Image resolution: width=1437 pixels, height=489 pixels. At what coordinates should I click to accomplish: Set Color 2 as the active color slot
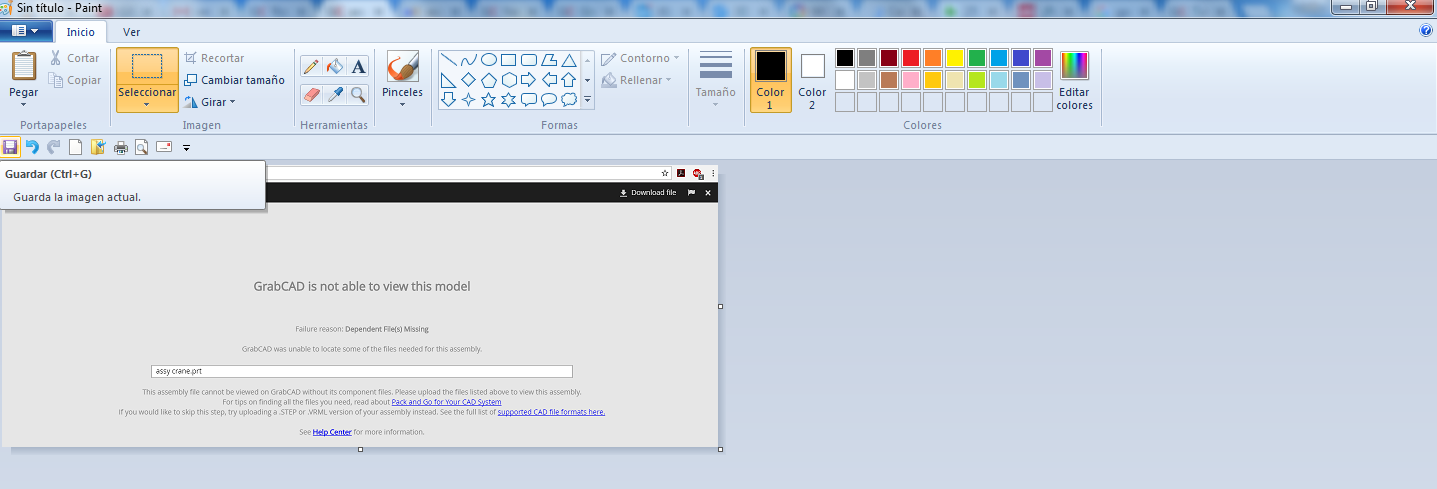tap(812, 80)
